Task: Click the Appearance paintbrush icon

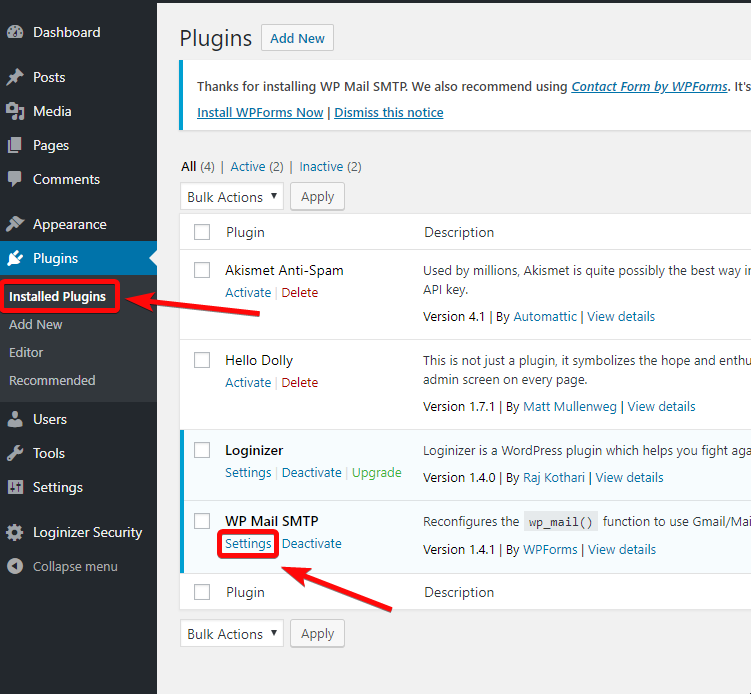Action: (x=15, y=224)
